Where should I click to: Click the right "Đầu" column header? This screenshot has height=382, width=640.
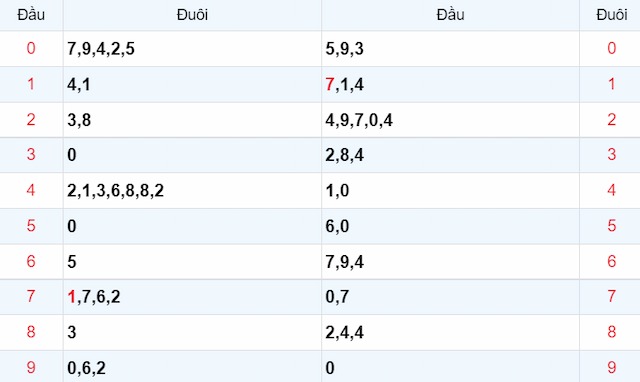450,15
